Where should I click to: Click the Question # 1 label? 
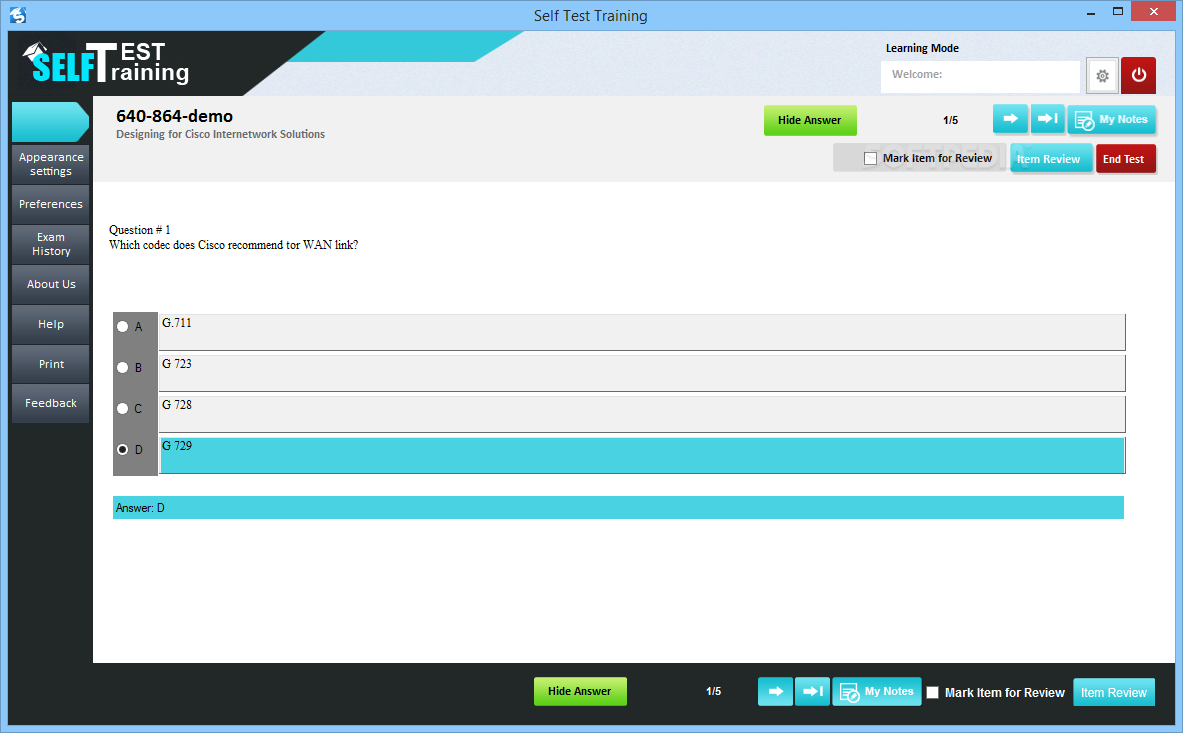140,230
